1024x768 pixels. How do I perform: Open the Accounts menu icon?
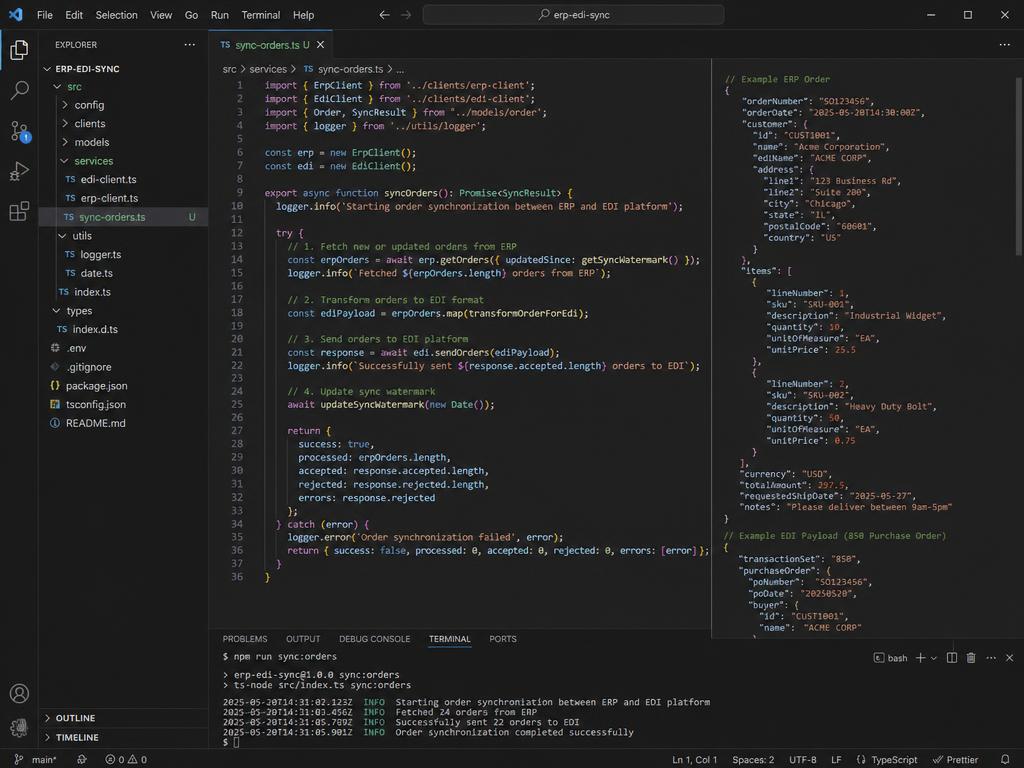click(x=19, y=694)
